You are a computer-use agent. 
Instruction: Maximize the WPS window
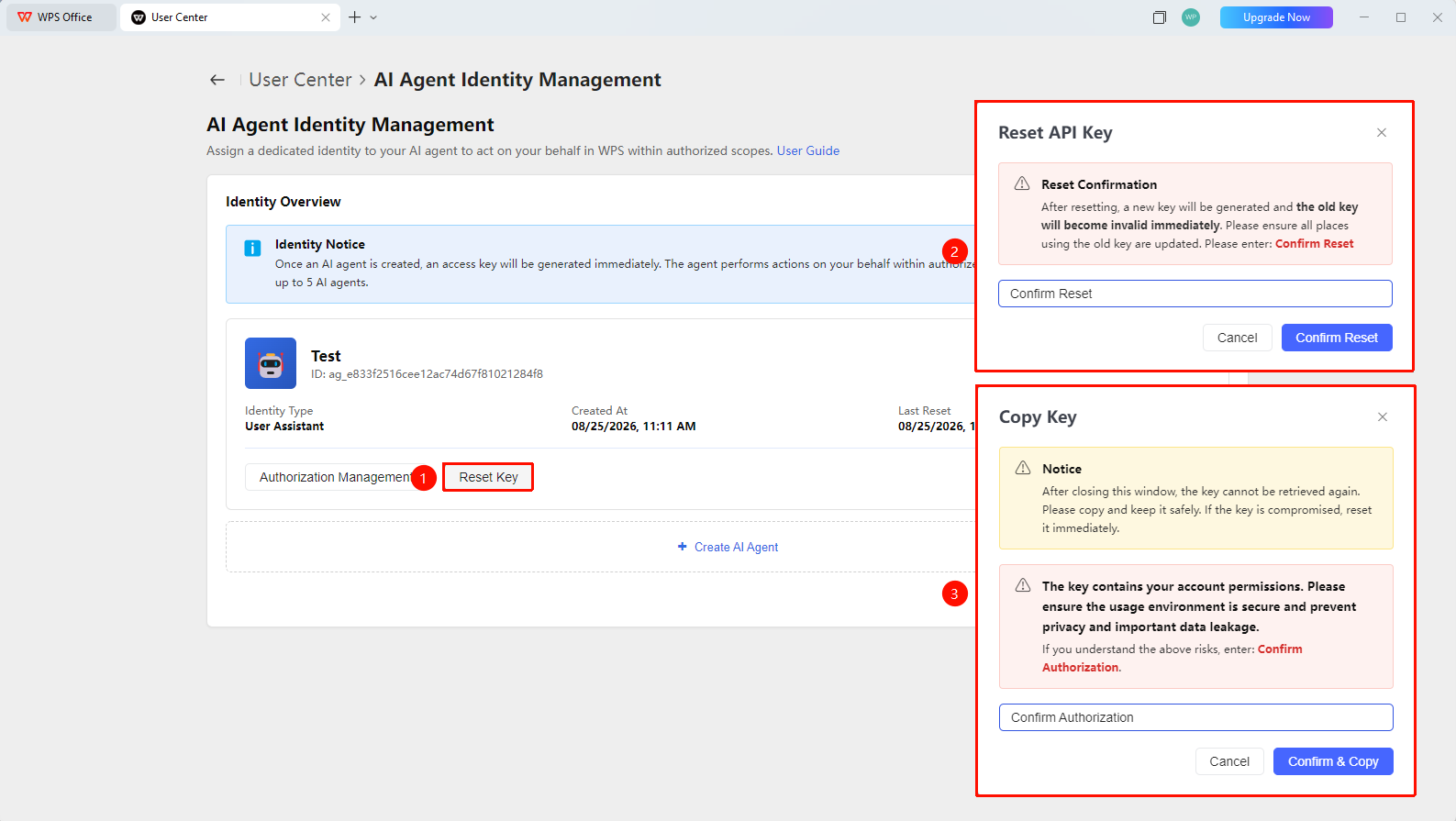1401,17
